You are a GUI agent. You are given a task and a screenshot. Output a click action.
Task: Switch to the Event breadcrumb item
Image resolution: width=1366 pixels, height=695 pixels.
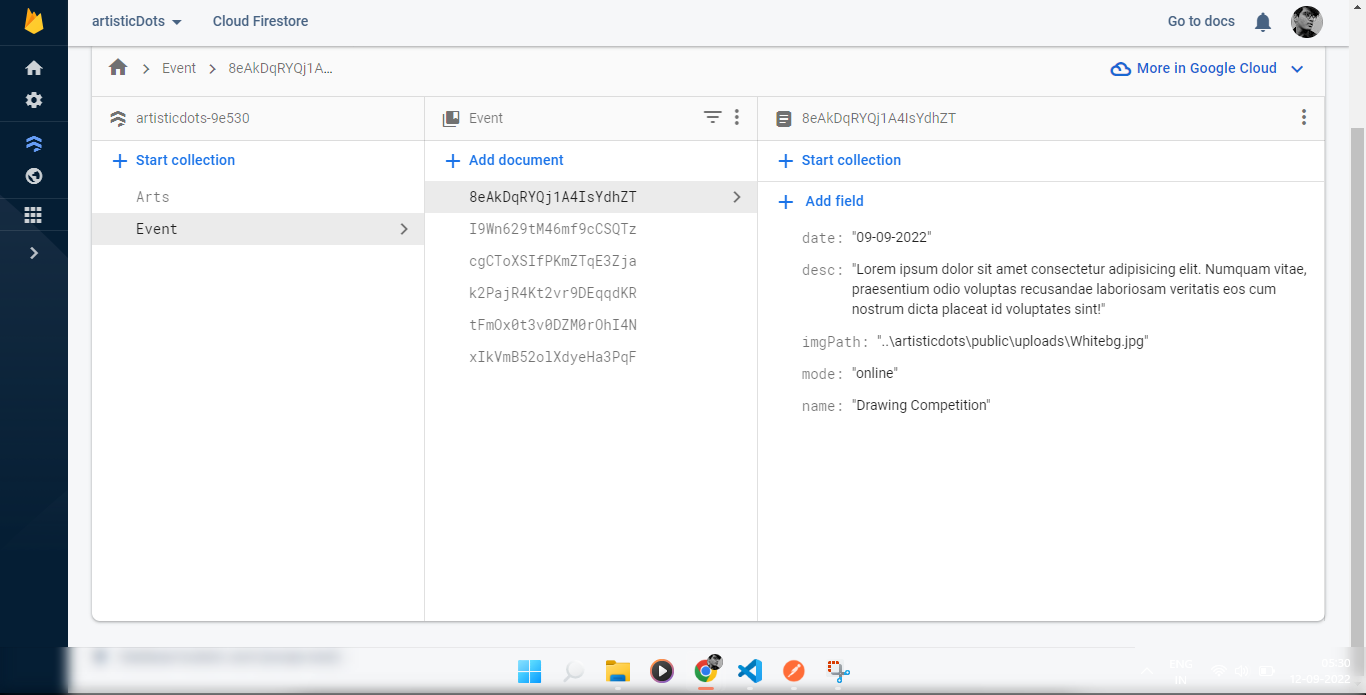[x=179, y=68]
